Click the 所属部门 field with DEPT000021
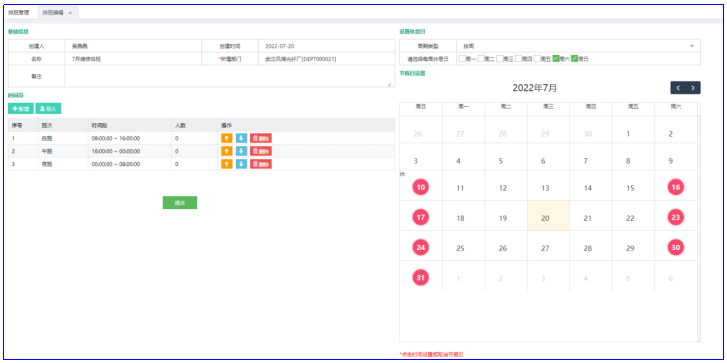 326,59
